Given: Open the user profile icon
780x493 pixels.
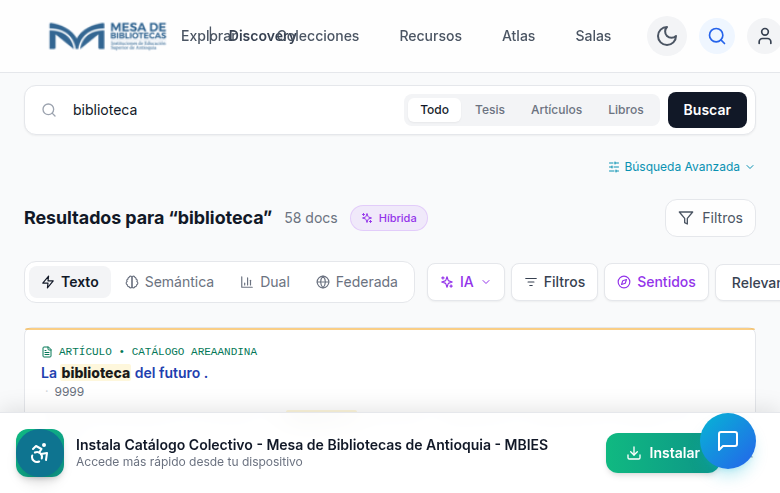Looking at the screenshot, I should (x=764, y=36).
